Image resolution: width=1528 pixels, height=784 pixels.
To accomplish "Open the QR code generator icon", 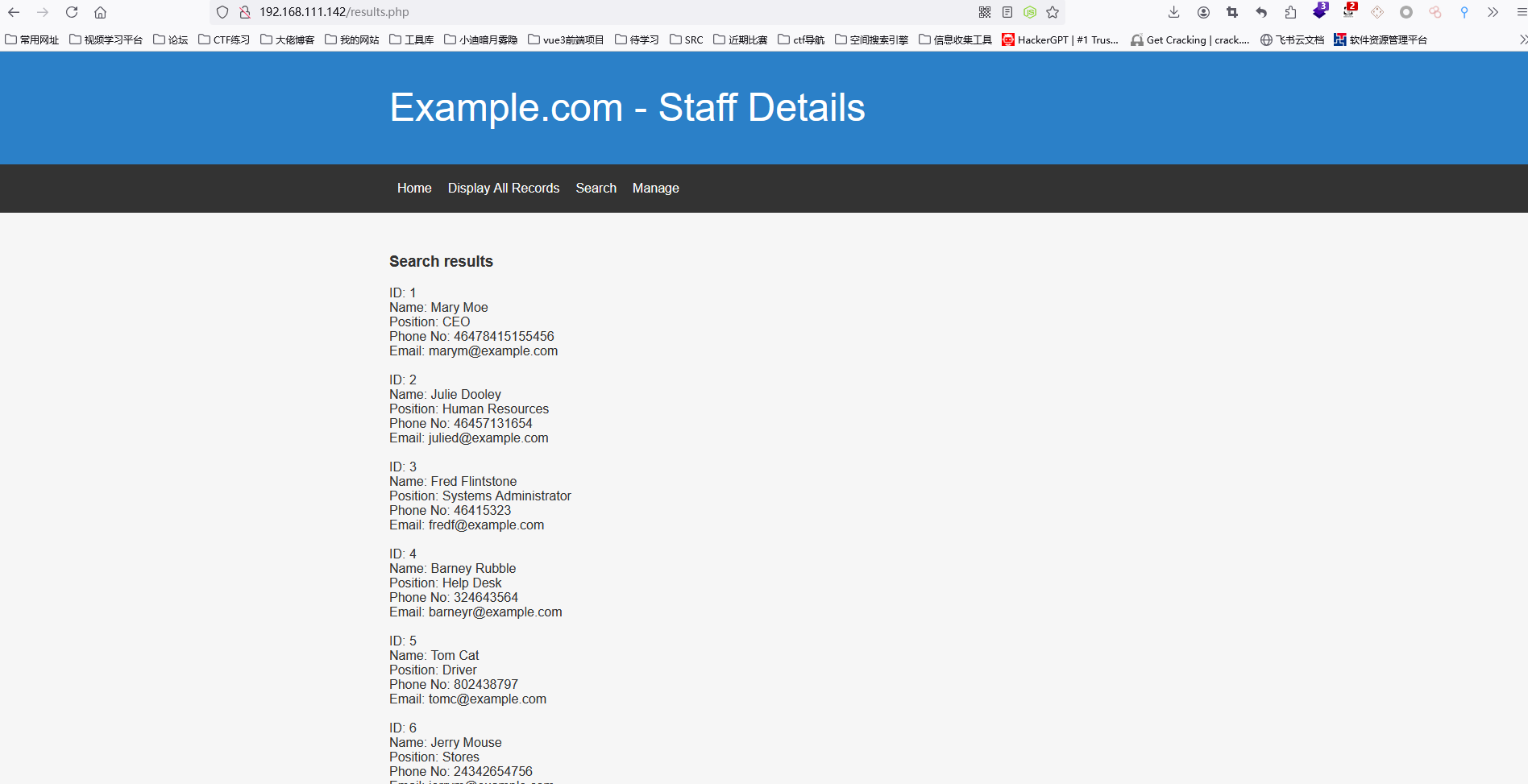I will tap(985, 12).
